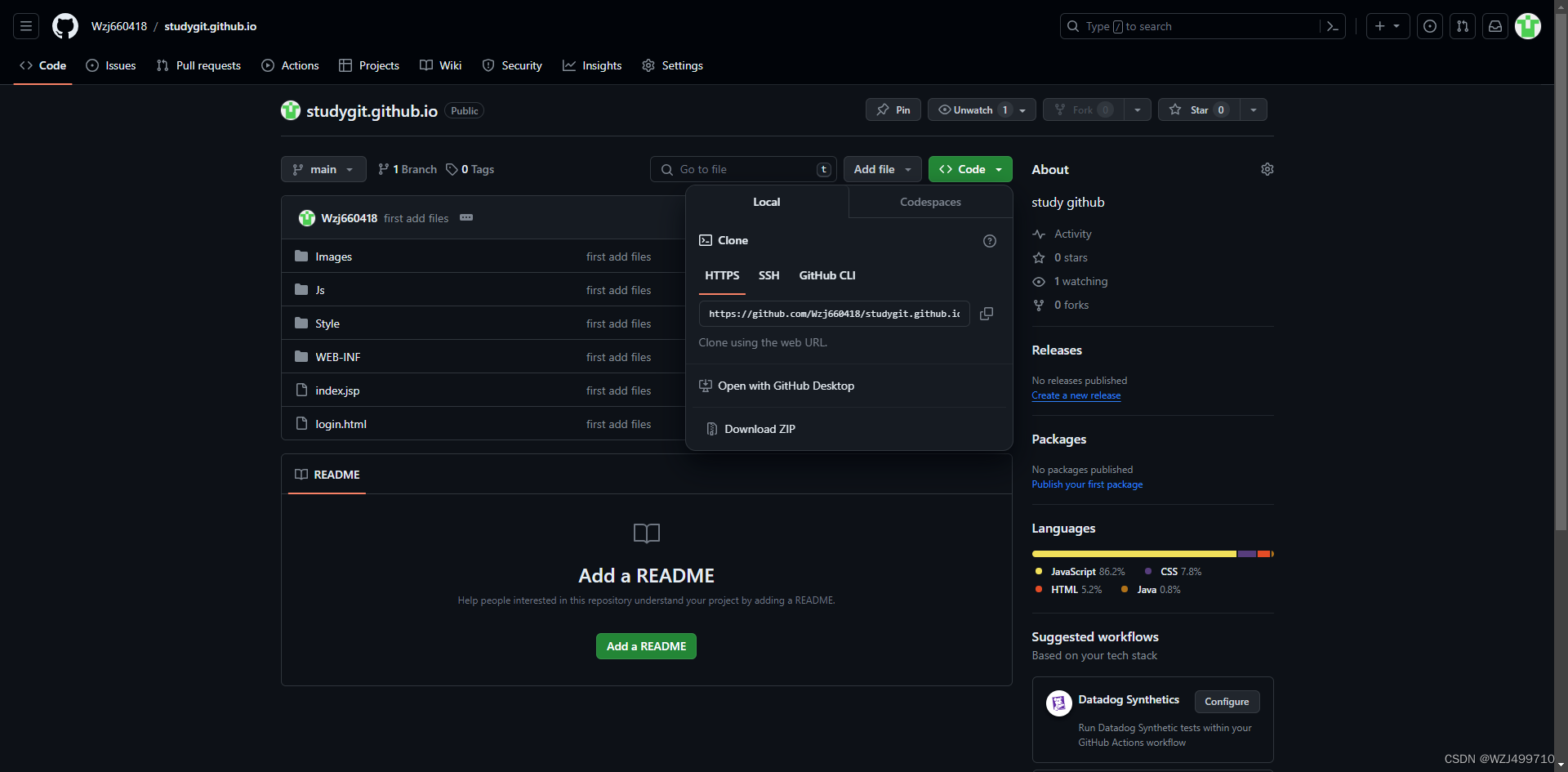
Task: Expand the Star lists dropdown arrow
Action: coord(1254,109)
